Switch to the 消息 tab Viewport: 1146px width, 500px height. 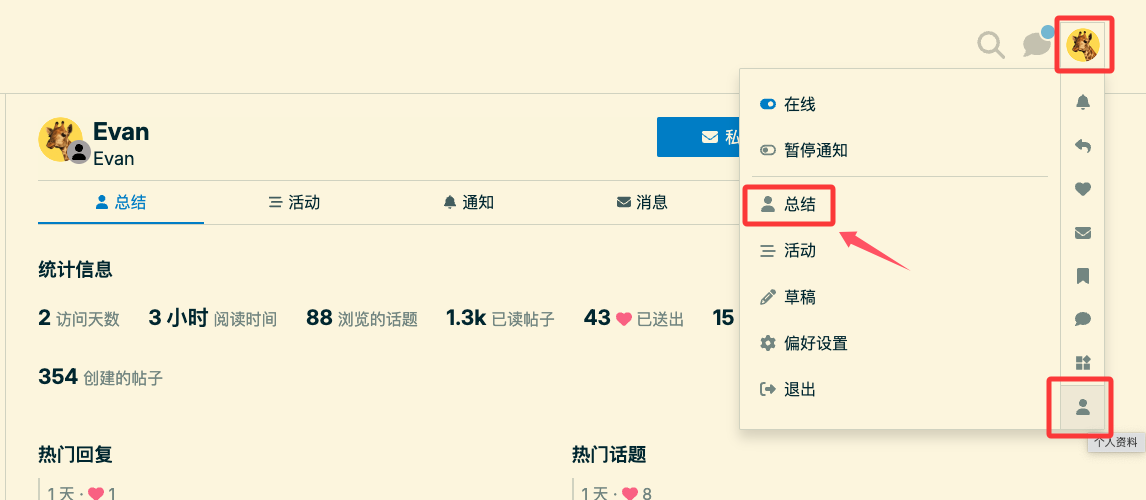click(x=642, y=202)
